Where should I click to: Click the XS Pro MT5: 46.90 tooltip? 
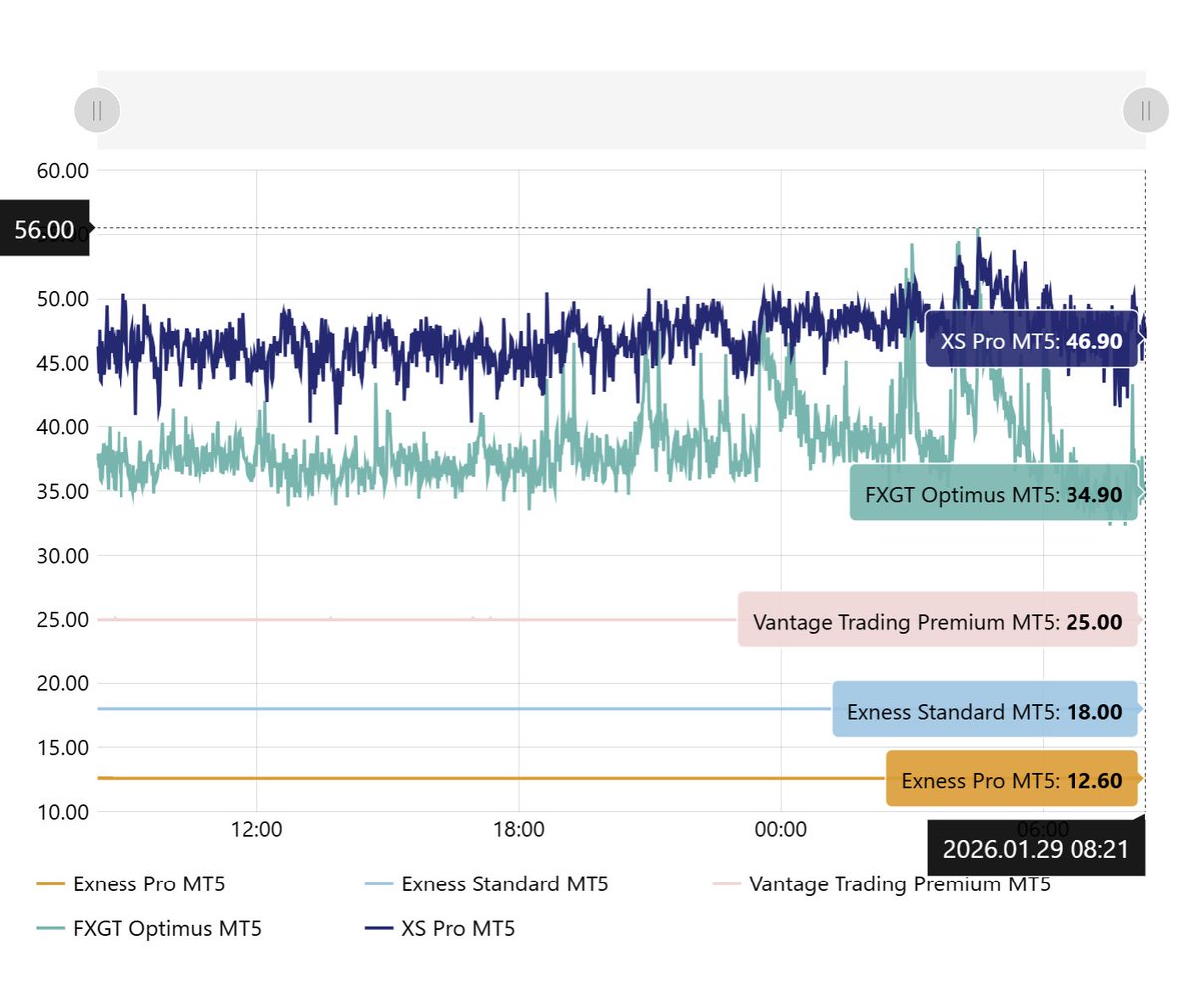(1032, 340)
